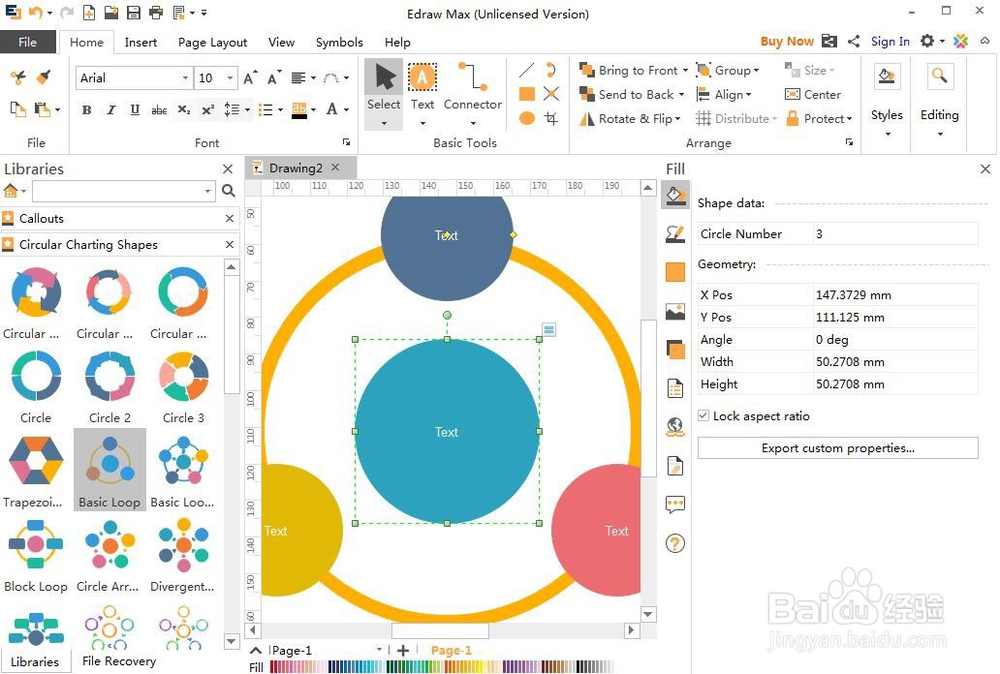Increase font size with the grow icon

click(251, 78)
